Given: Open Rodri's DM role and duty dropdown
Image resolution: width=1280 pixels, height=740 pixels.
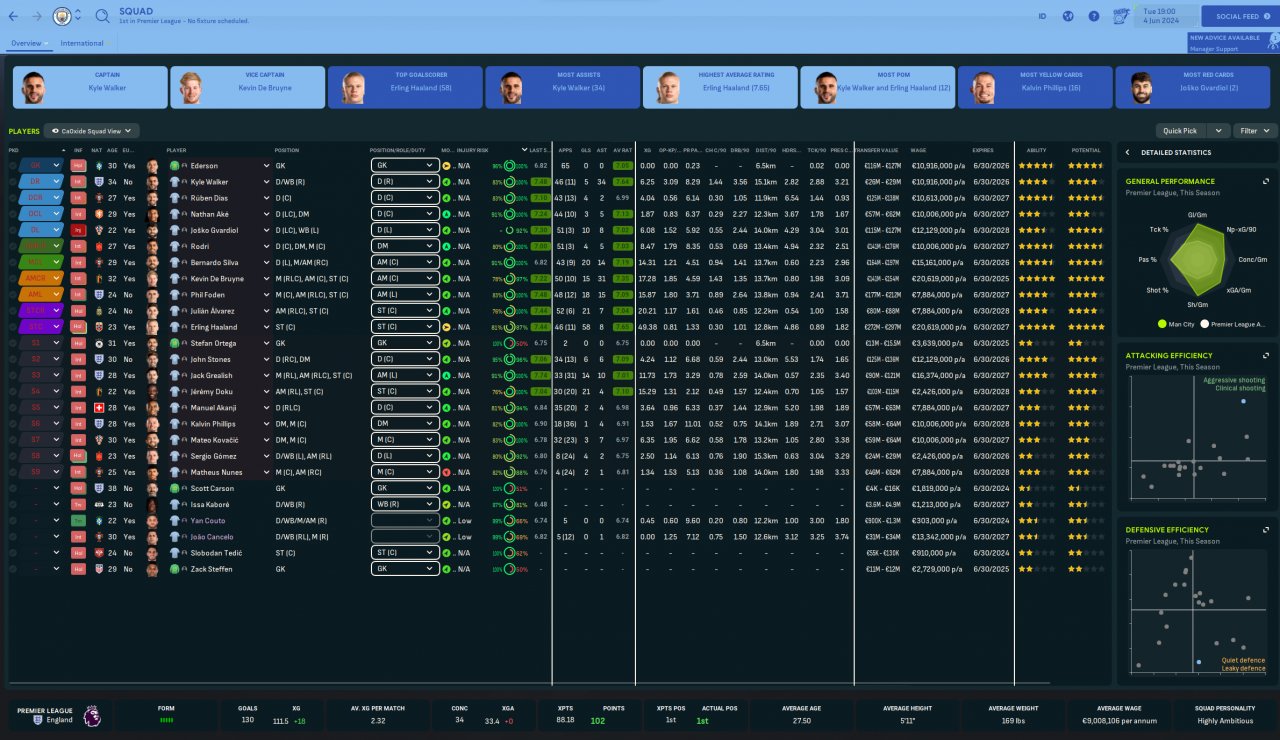Looking at the screenshot, I should click(405, 246).
